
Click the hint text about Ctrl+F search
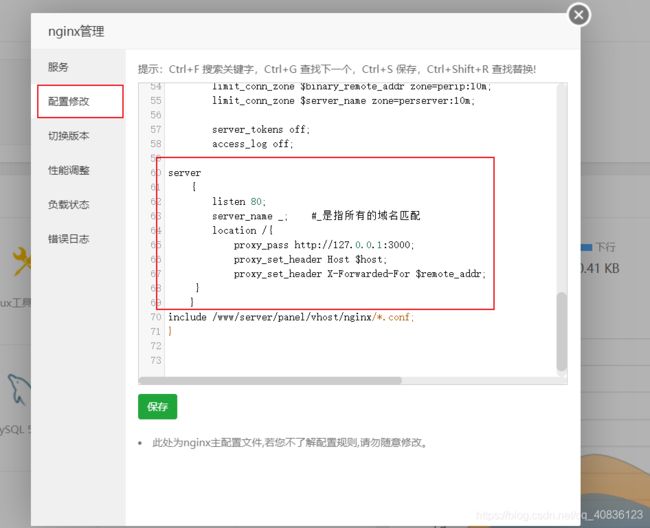point(337,69)
